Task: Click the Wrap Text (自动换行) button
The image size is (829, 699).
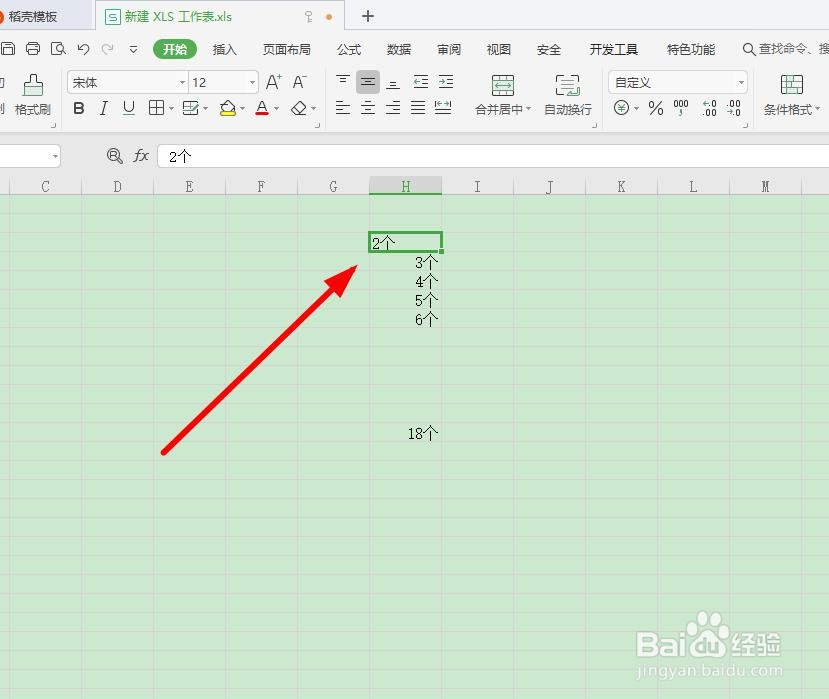Action: click(568, 95)
